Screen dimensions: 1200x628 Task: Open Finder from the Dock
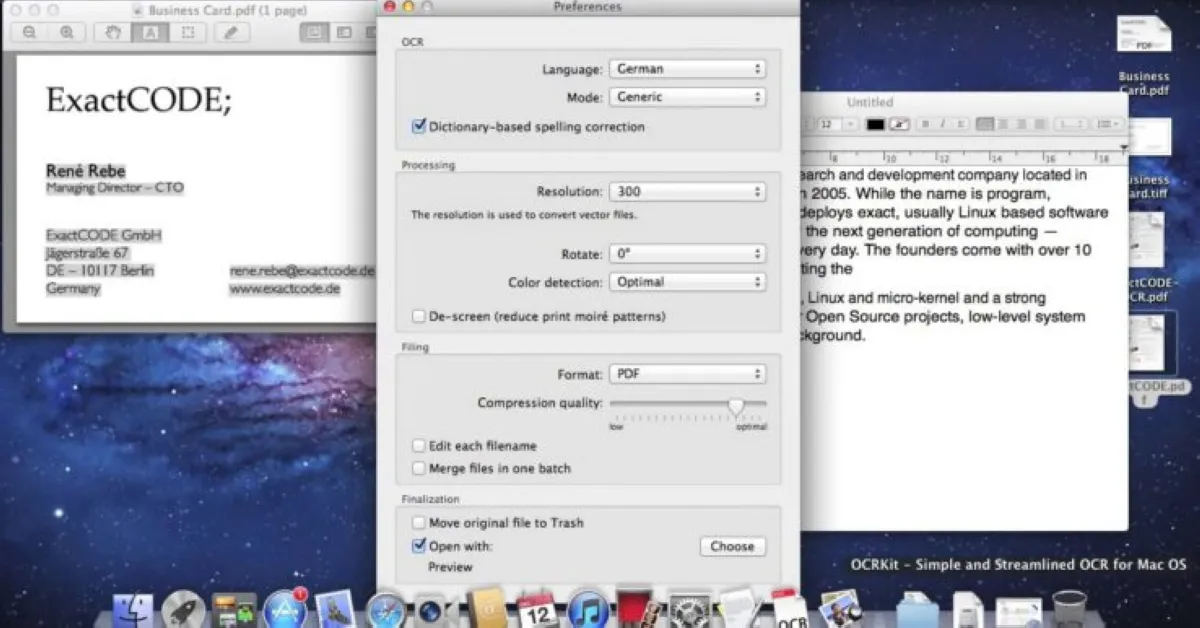(x=133, y=610)
